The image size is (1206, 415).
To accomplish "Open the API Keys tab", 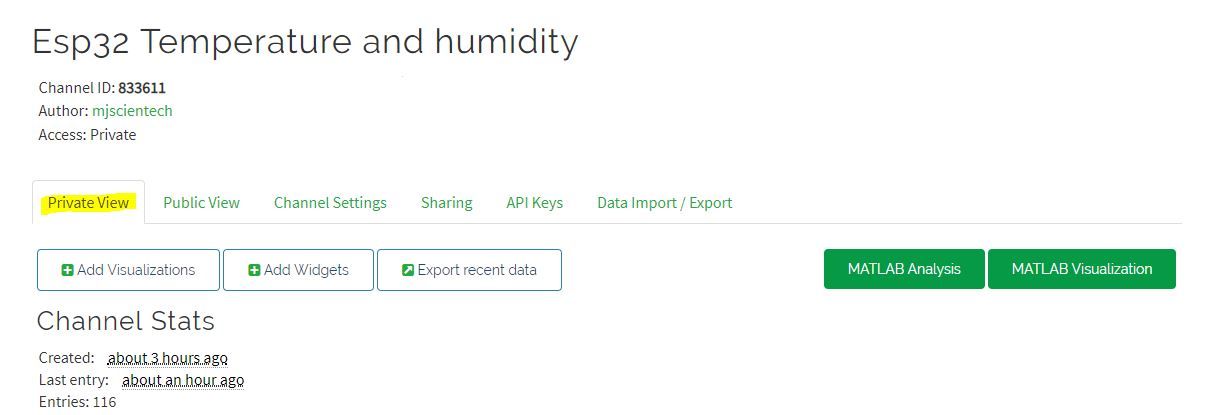I will [x=534, y=202].
